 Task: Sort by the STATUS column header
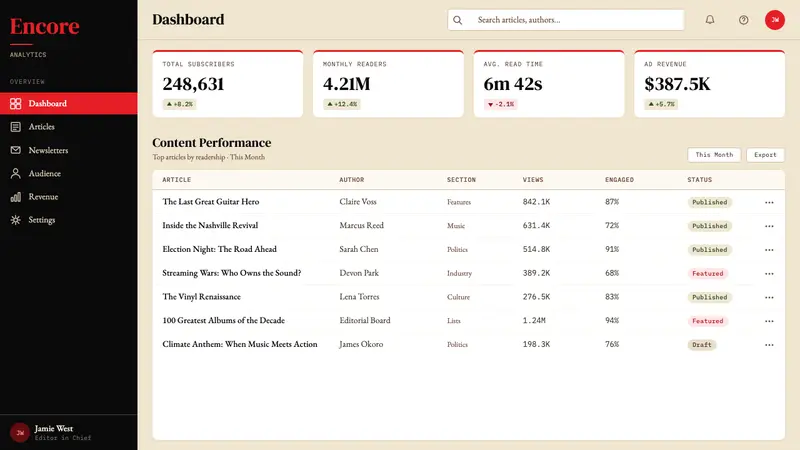coord(699,180)
